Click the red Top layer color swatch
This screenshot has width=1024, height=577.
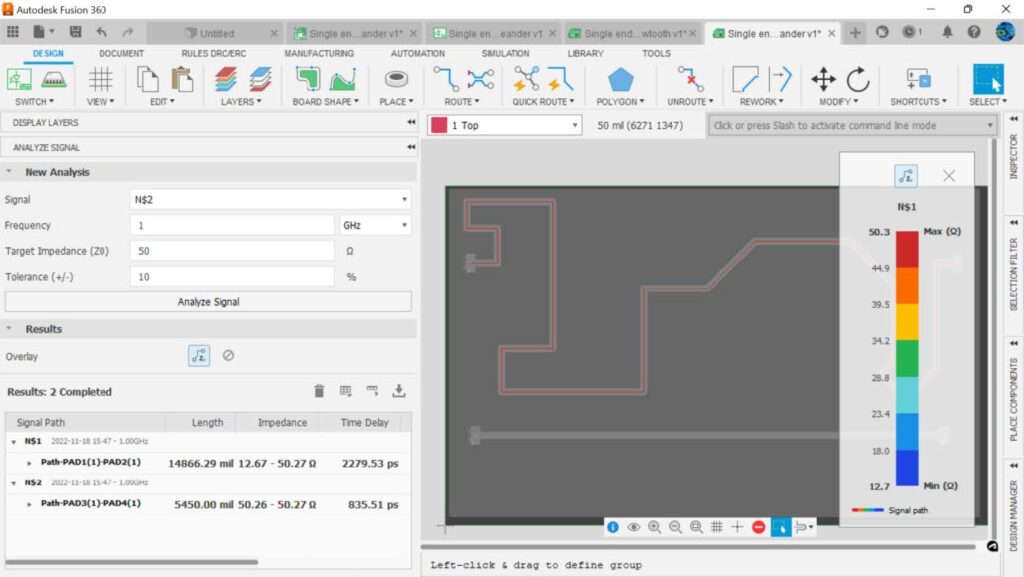(x=438, y=125)
